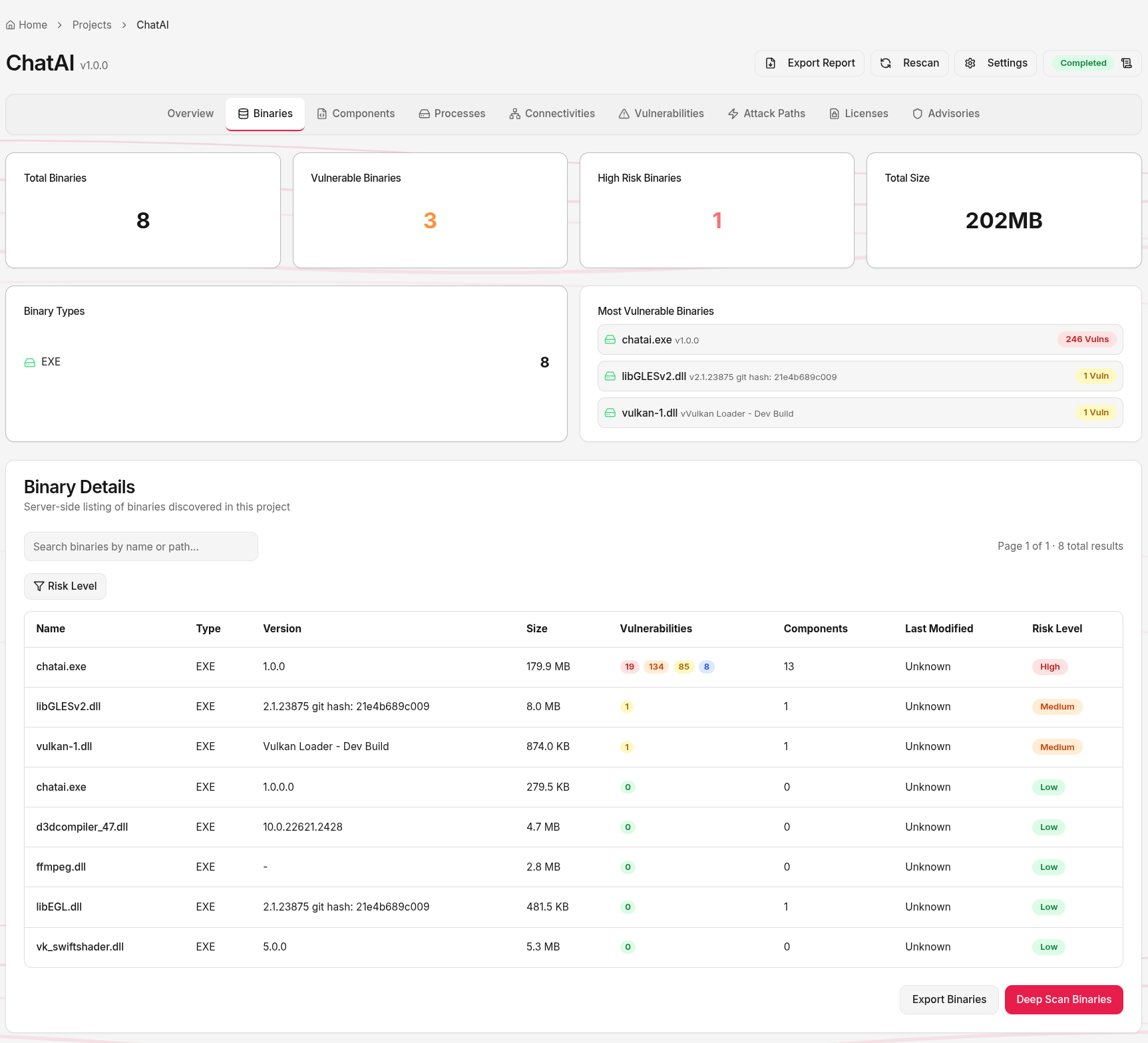Select the Licenses tab
The height and width of the screenshot is (1043, 1148).
[x=859, y=114]
